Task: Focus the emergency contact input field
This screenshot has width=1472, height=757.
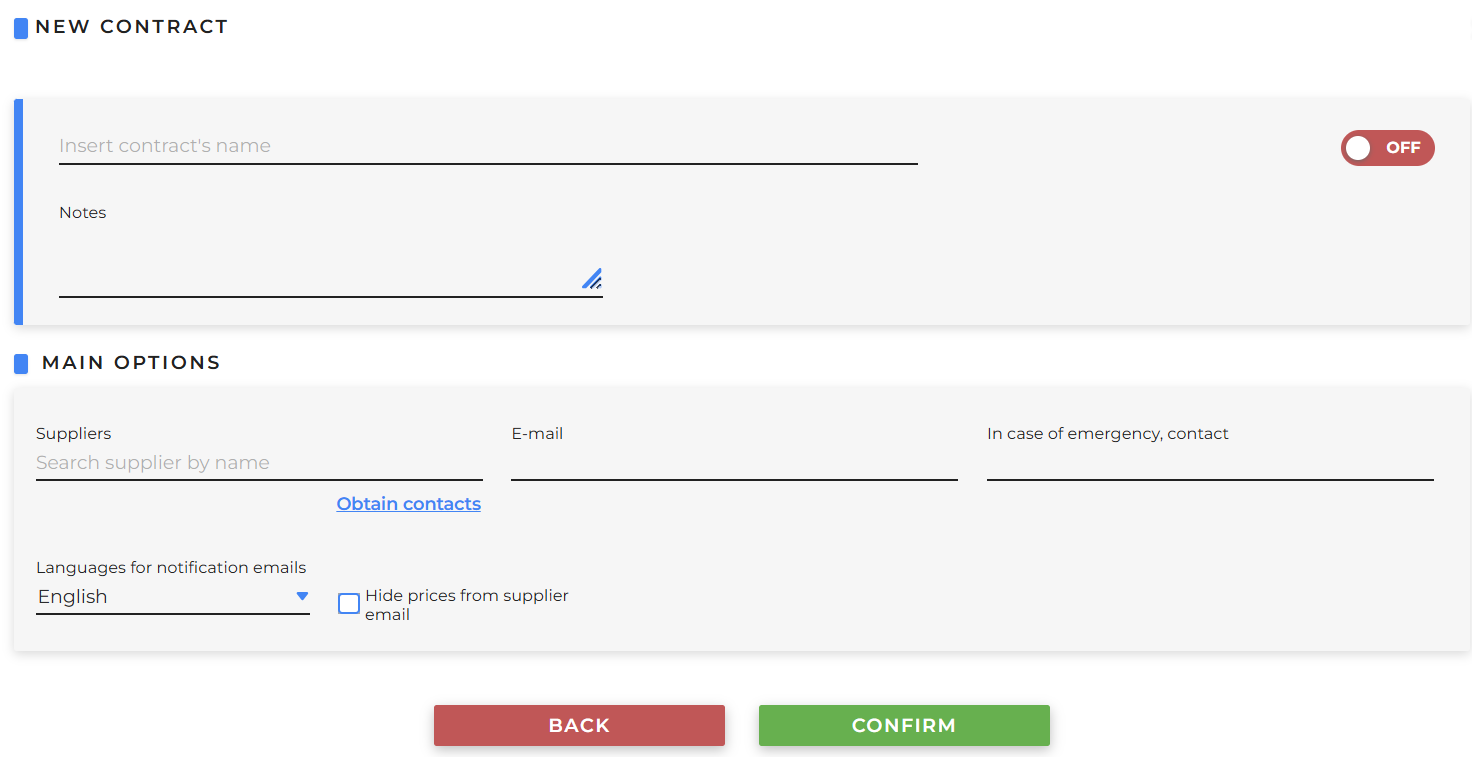Action: [1210, 464]
